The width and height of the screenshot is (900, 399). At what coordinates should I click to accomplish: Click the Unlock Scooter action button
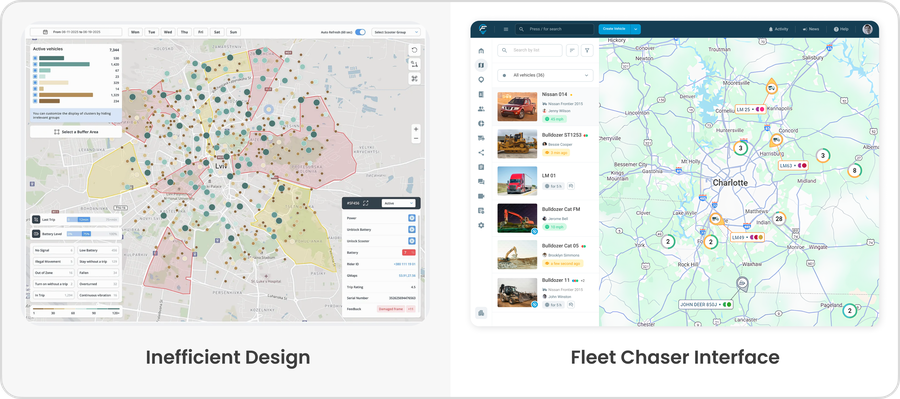point(412,241)
